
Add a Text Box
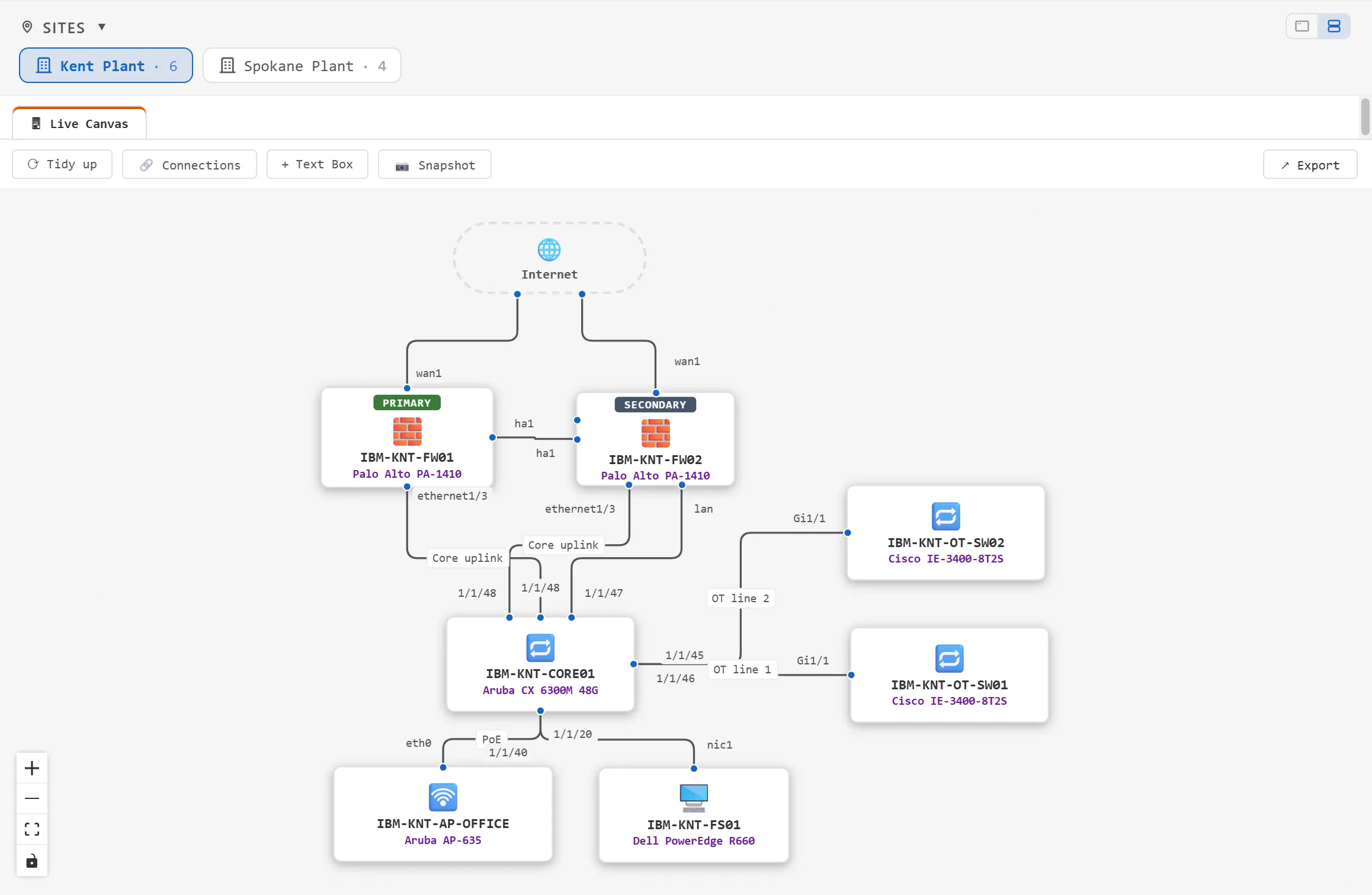coord(318,164)
